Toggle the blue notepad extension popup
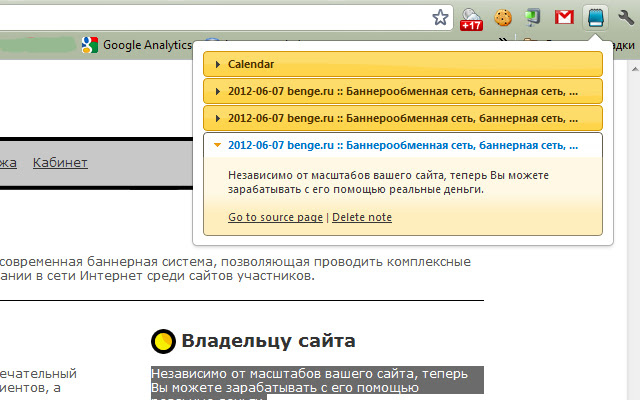This screenshot has height=400, width=640. [x=595, y=18]
